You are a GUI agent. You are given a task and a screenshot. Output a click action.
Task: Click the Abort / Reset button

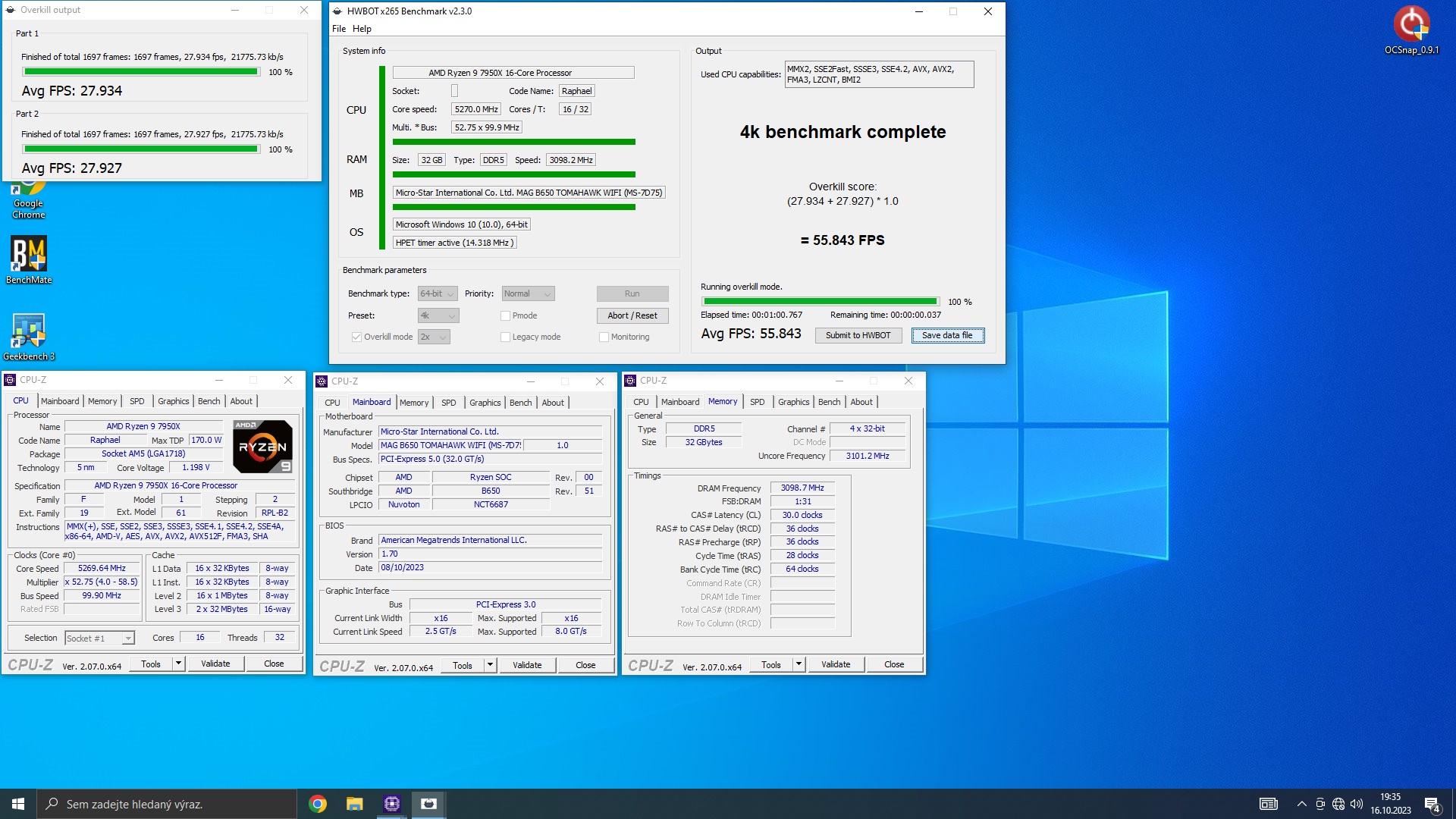(632, 315)
